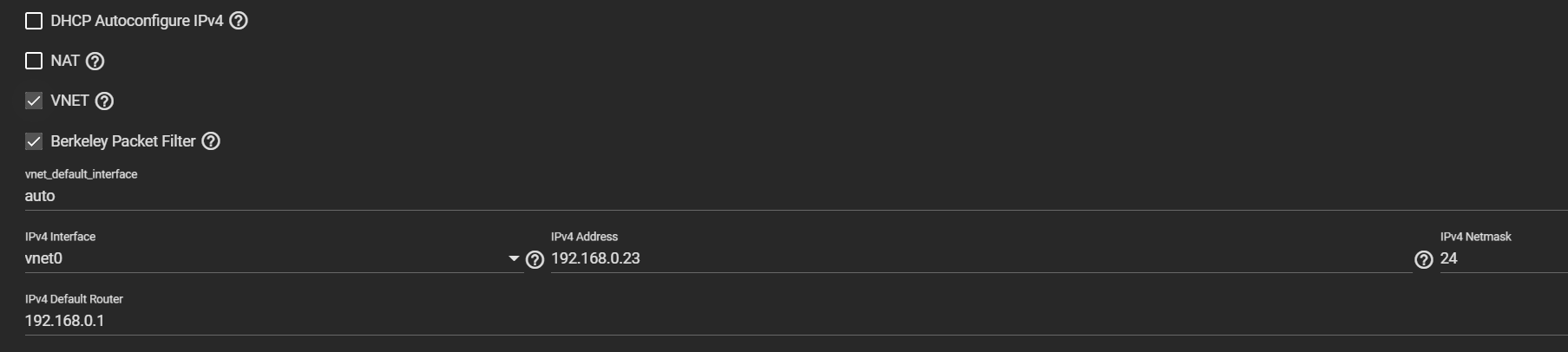Enable the DHCP Autoconfigure IPv4 checkbox

[x=34, y=21]
